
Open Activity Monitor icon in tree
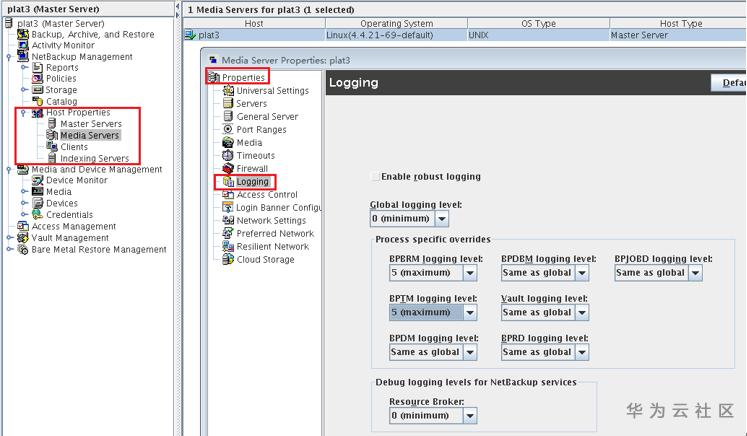[x=22, y=45]
